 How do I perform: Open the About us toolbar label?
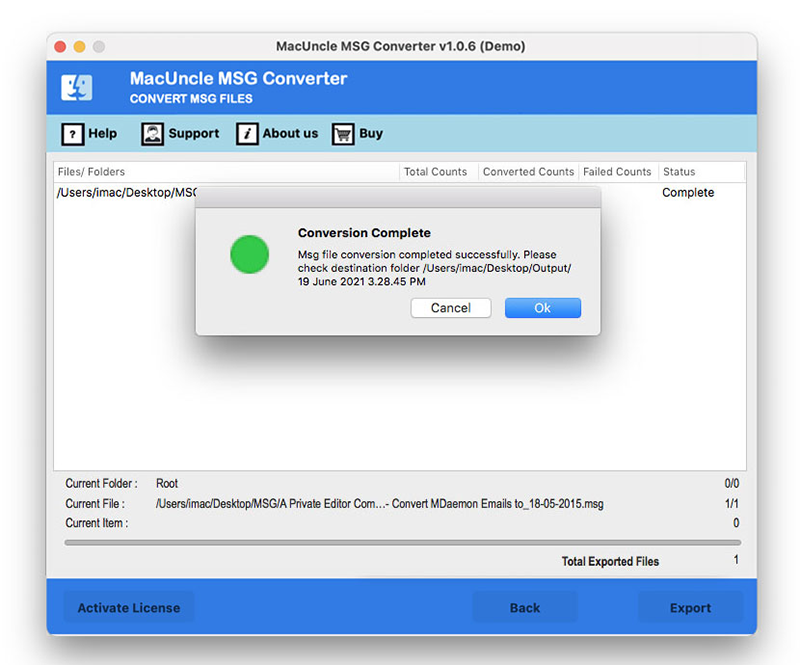pyautogui.click(x=290, y=133)
